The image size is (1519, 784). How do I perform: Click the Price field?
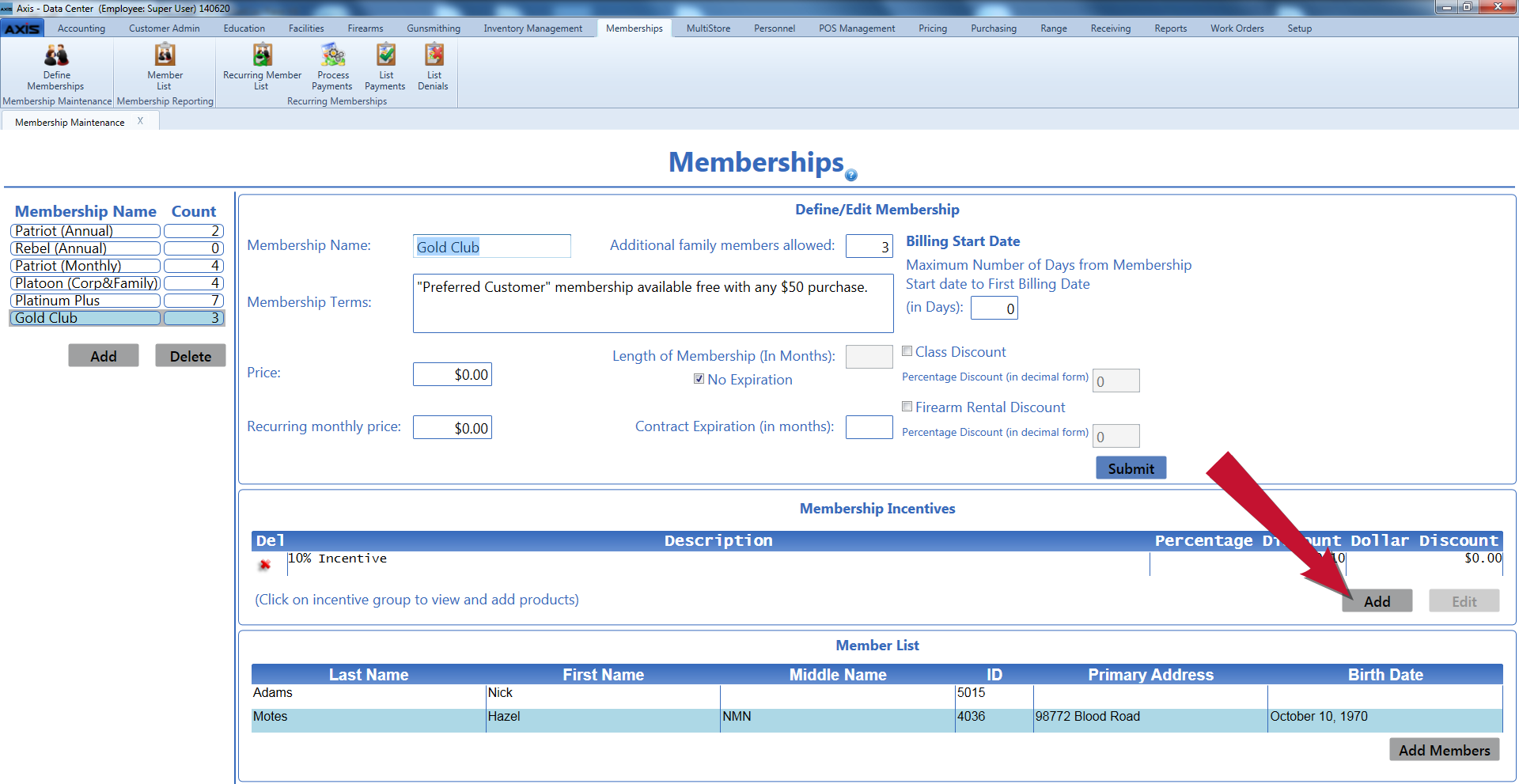[x=453, y=374]
